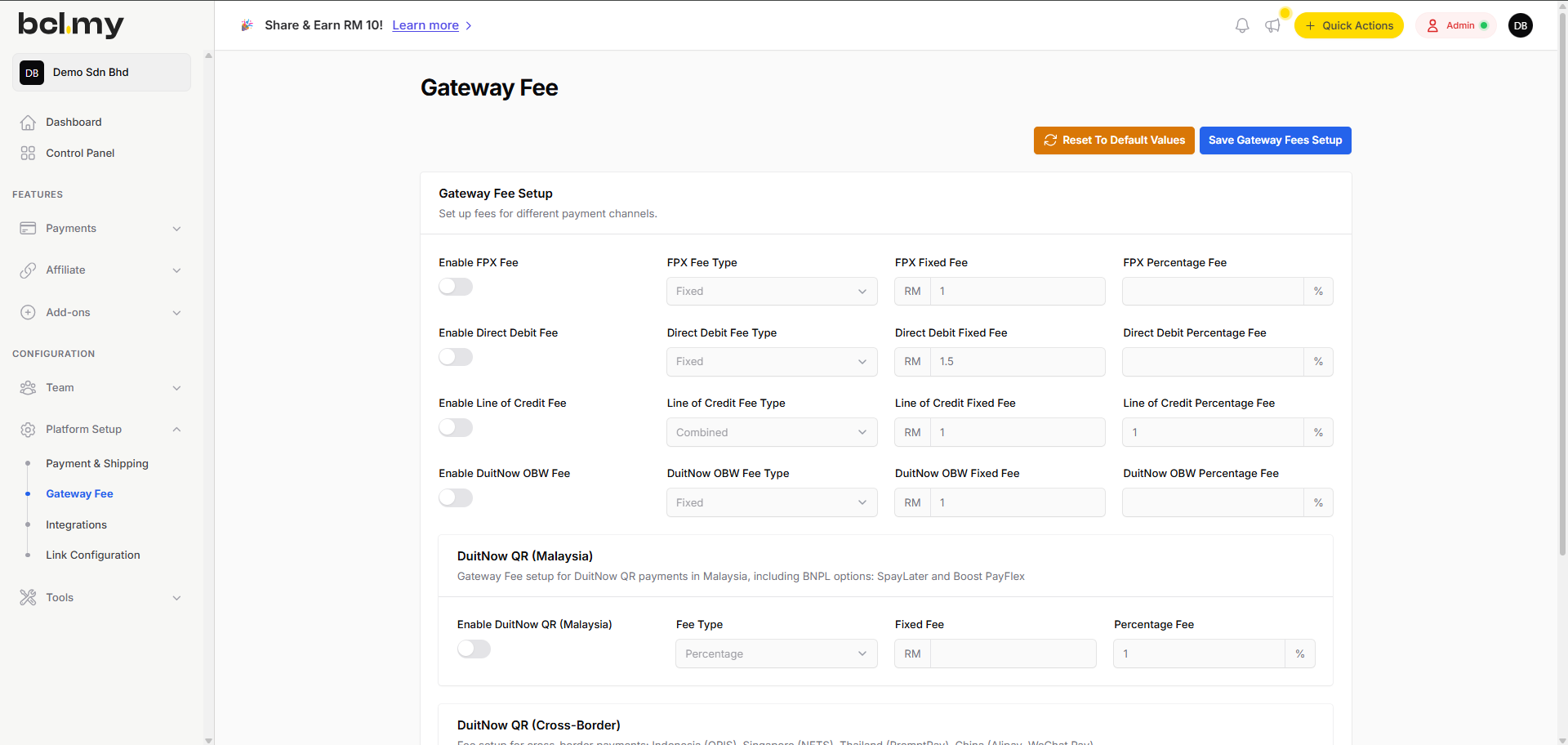Open Payment & Shipping settings
Image resolution: width=1568 pixels, height=745 pixels.
pyautogui.click(x=97, y=463)
